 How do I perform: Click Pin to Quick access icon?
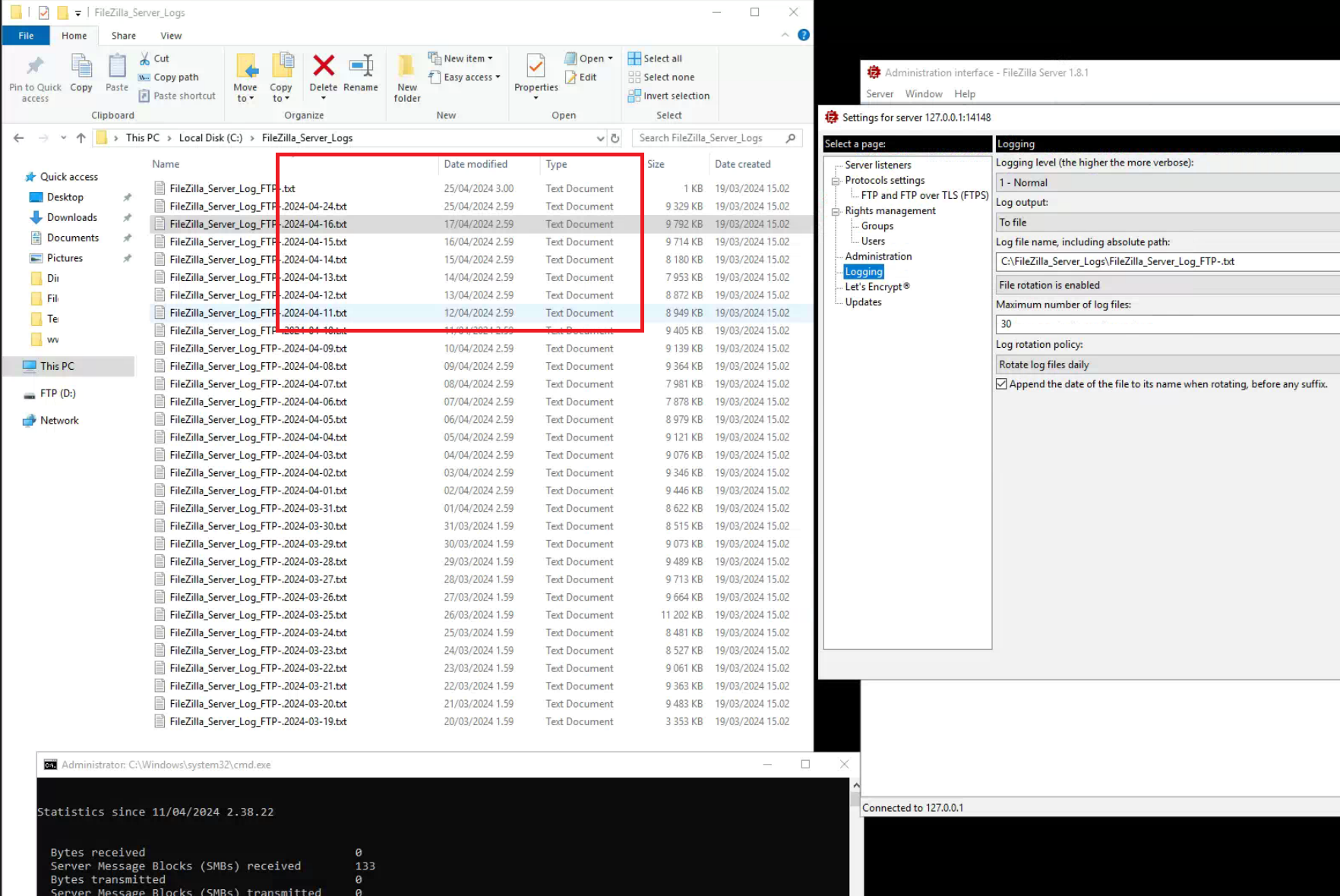pos(35,67)
